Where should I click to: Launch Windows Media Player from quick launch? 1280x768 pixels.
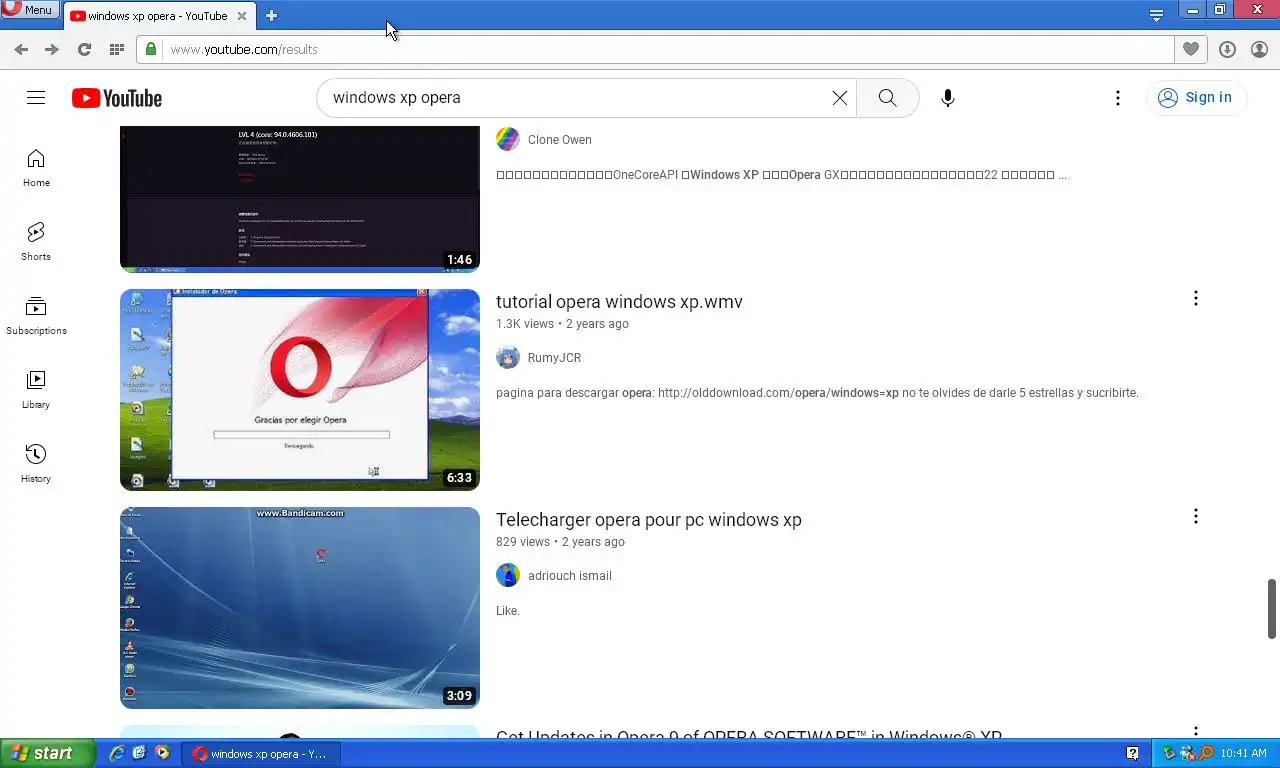coord(162,753)
